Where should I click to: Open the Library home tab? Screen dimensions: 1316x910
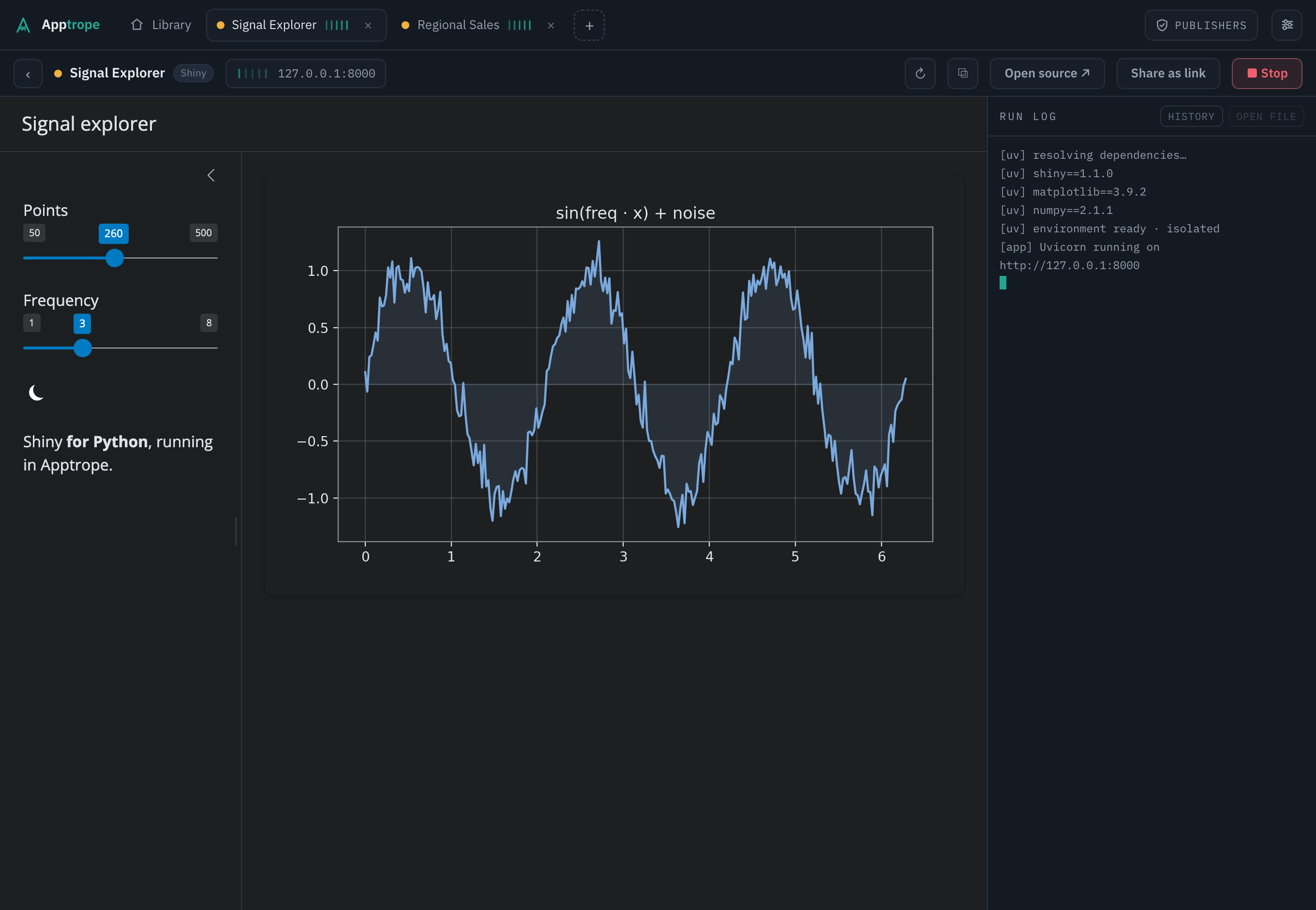click(x=161, y=25)
